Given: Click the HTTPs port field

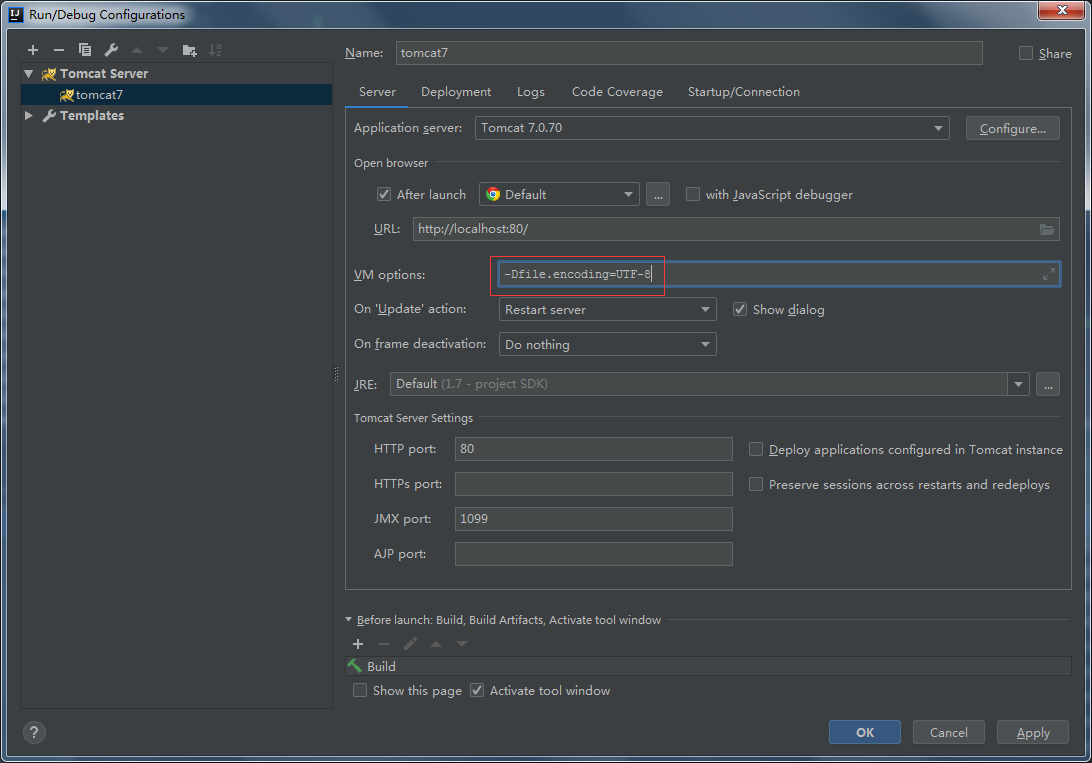Looking at the screenshot, I should coord(593,484).
